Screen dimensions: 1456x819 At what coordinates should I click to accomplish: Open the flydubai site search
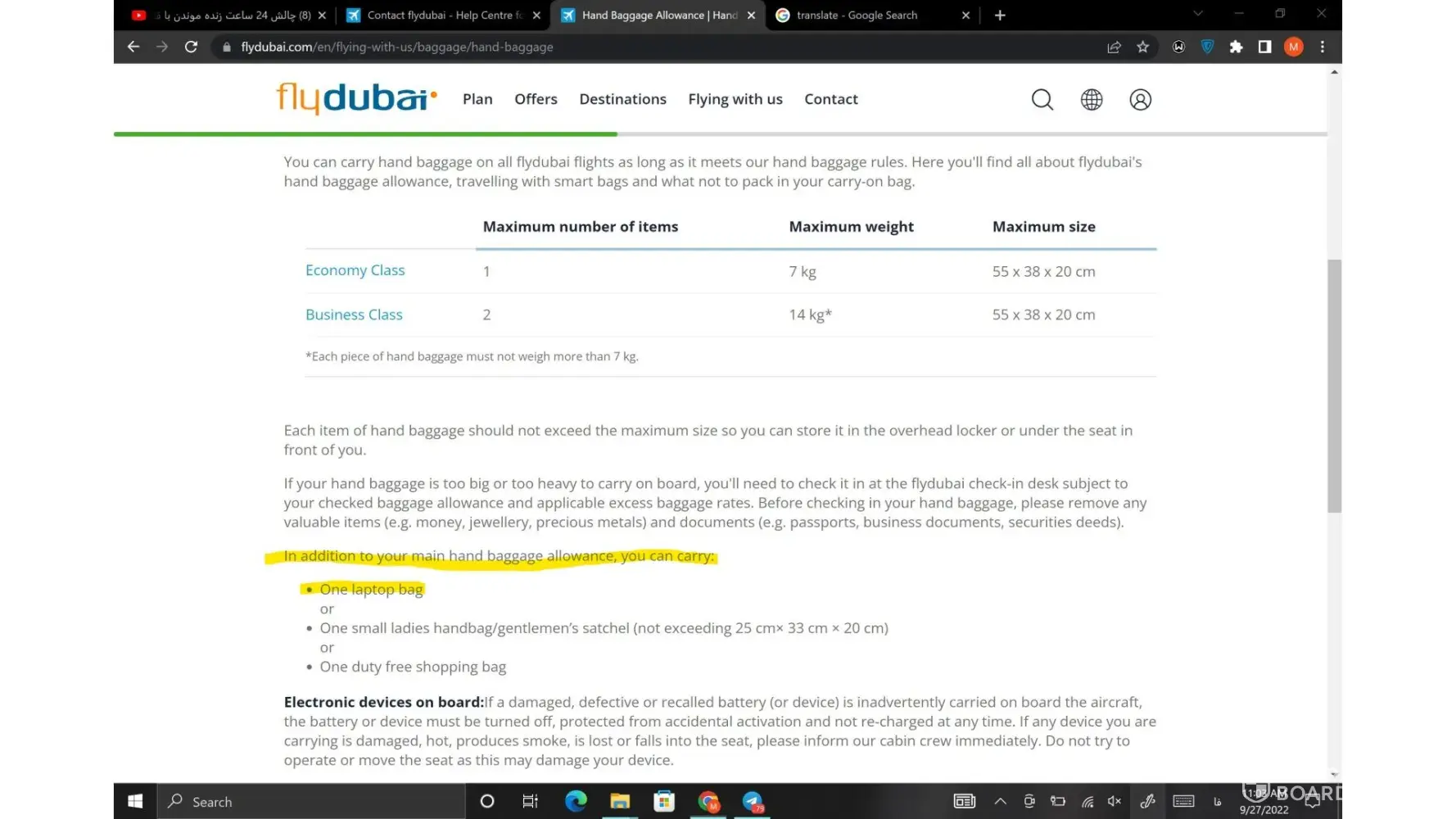(1042, 99)
